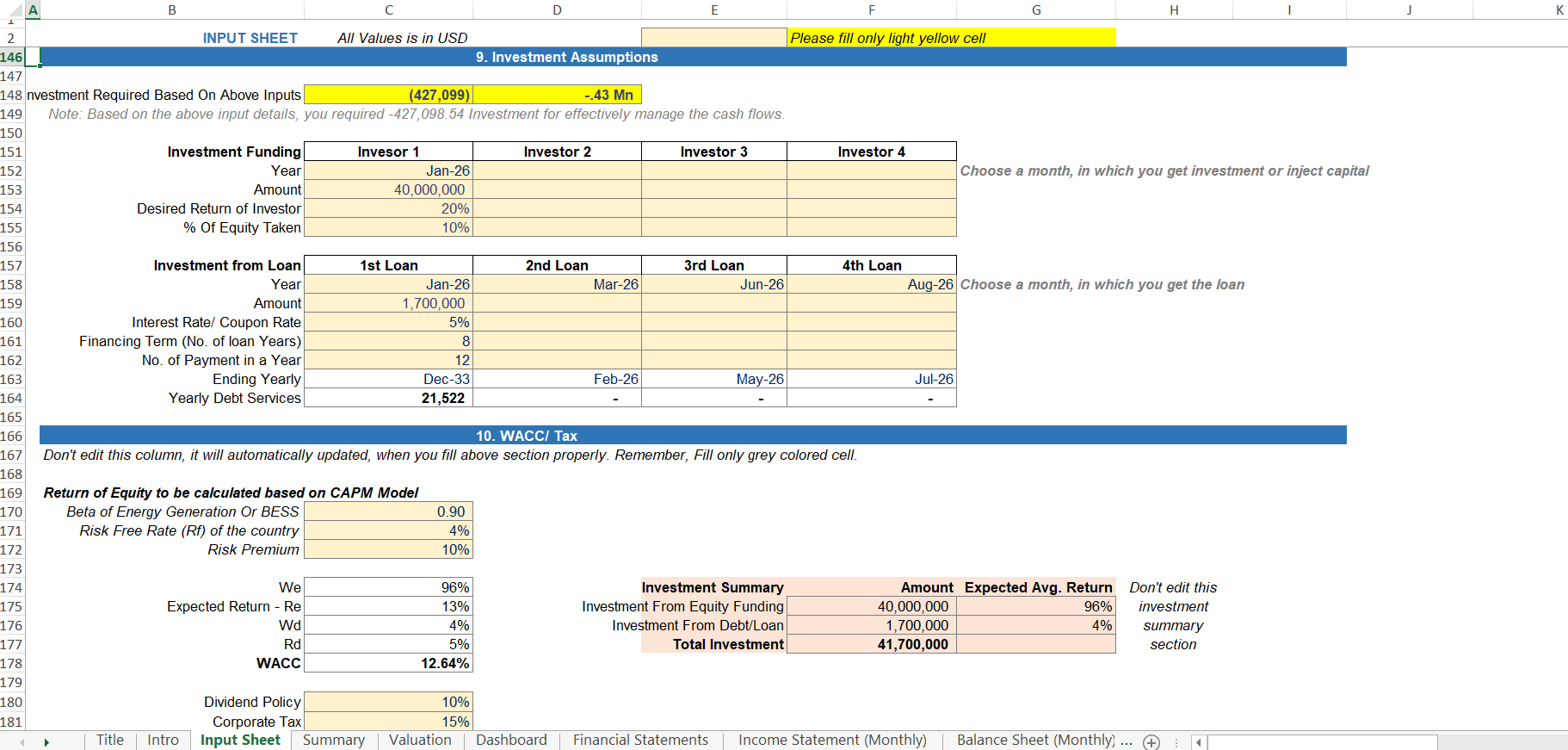Click the sheet tab scroll left arrow
Image resolution: width=1568 pixels, height=750 pixels.
[22, 742]
